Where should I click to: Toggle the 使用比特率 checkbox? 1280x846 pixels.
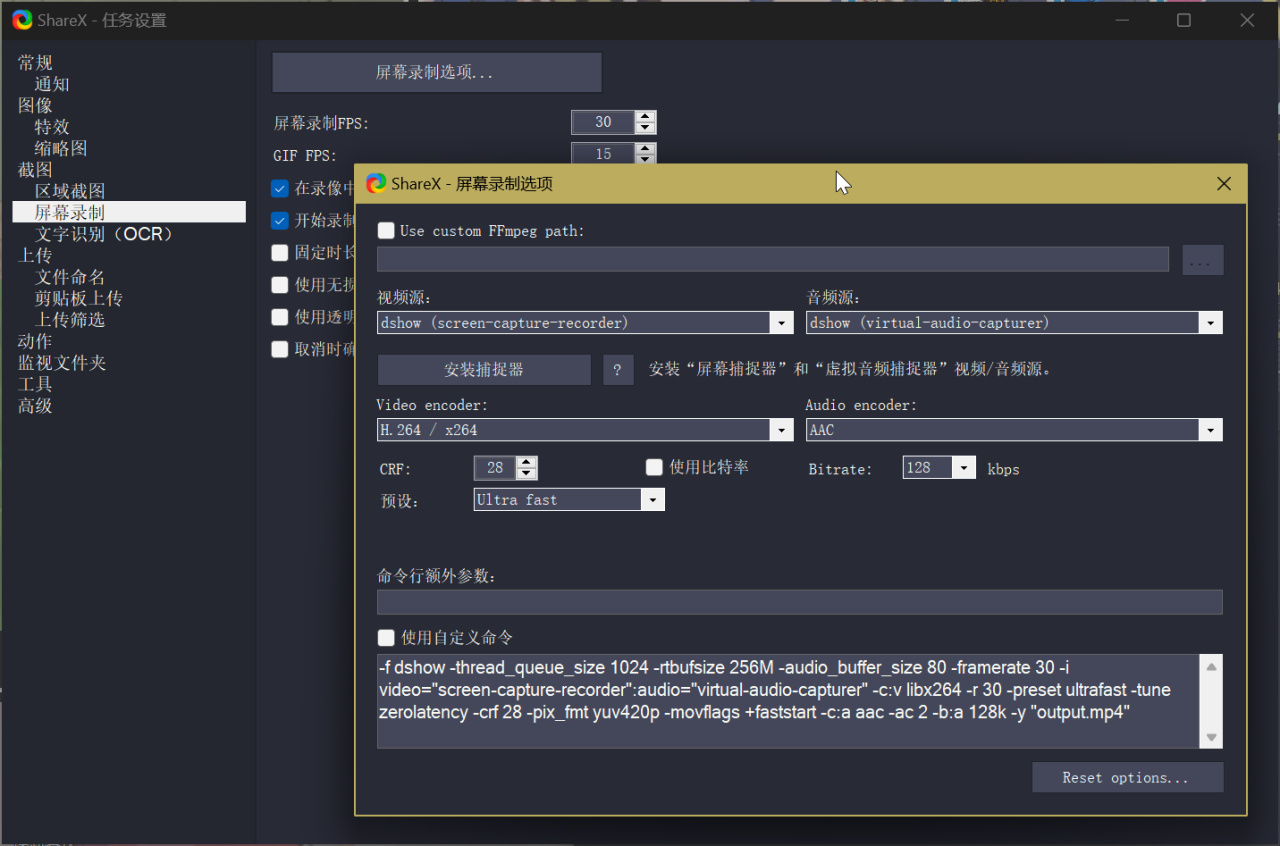click(655, 467)
